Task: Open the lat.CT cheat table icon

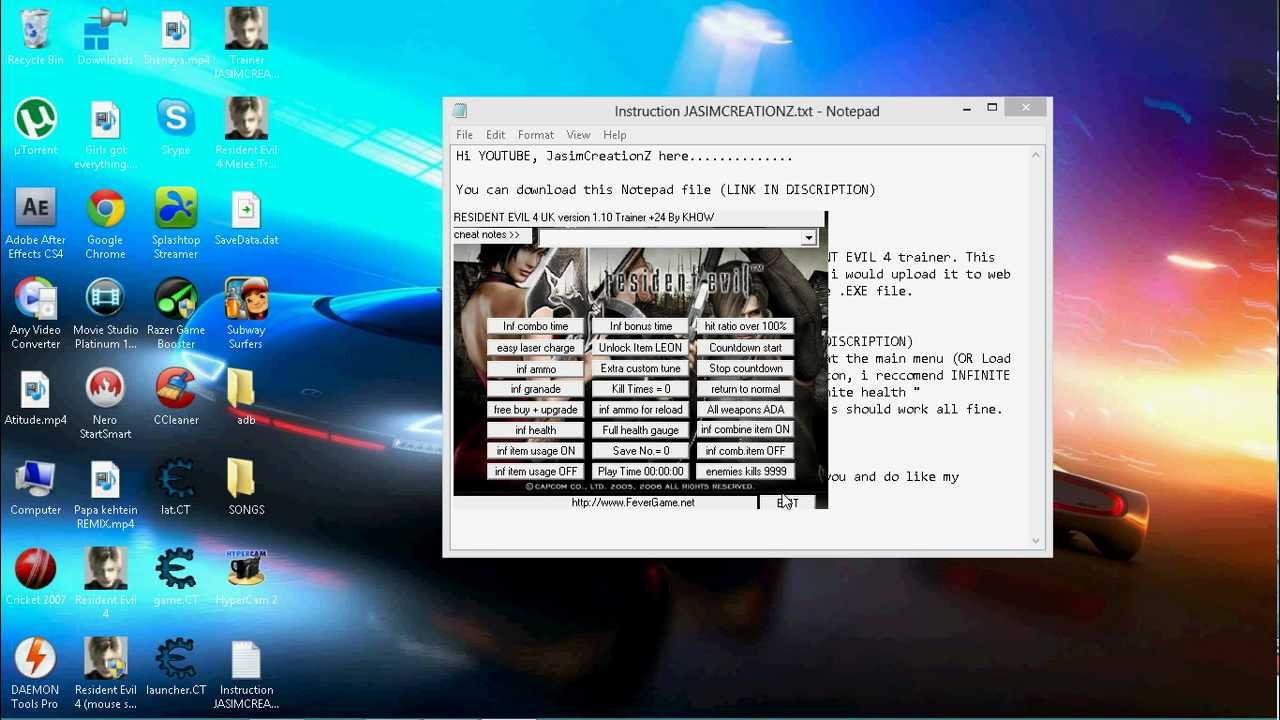Action: point(175,487)
